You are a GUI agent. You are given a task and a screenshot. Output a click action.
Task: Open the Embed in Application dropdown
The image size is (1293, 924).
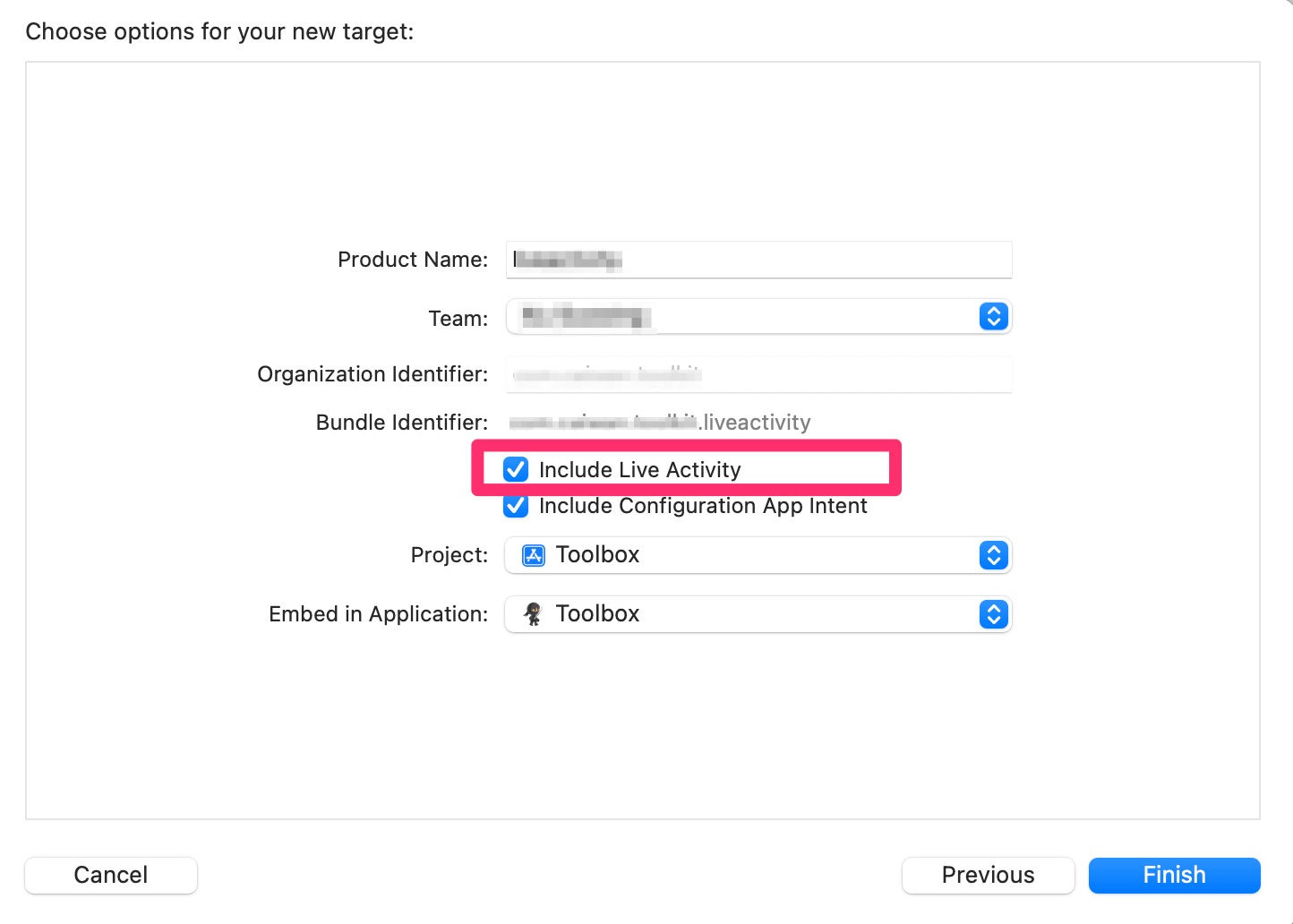[x=757, y=614]
